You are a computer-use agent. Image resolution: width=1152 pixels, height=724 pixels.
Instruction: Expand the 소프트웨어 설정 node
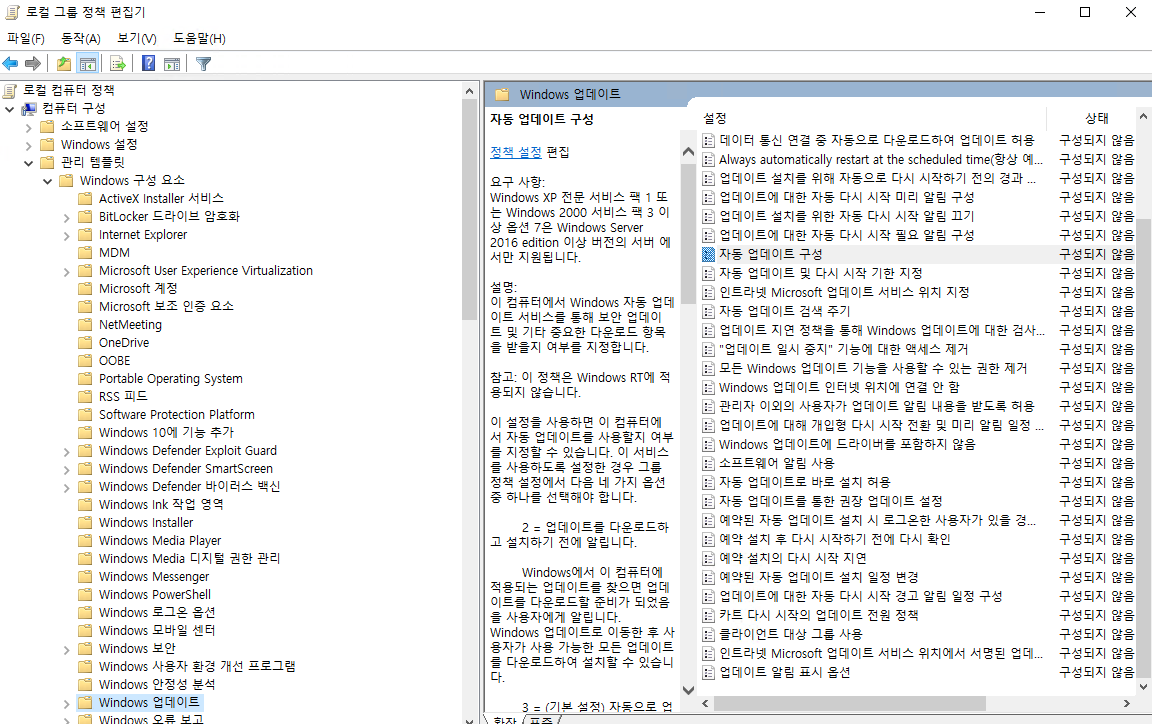pos(29,127)
